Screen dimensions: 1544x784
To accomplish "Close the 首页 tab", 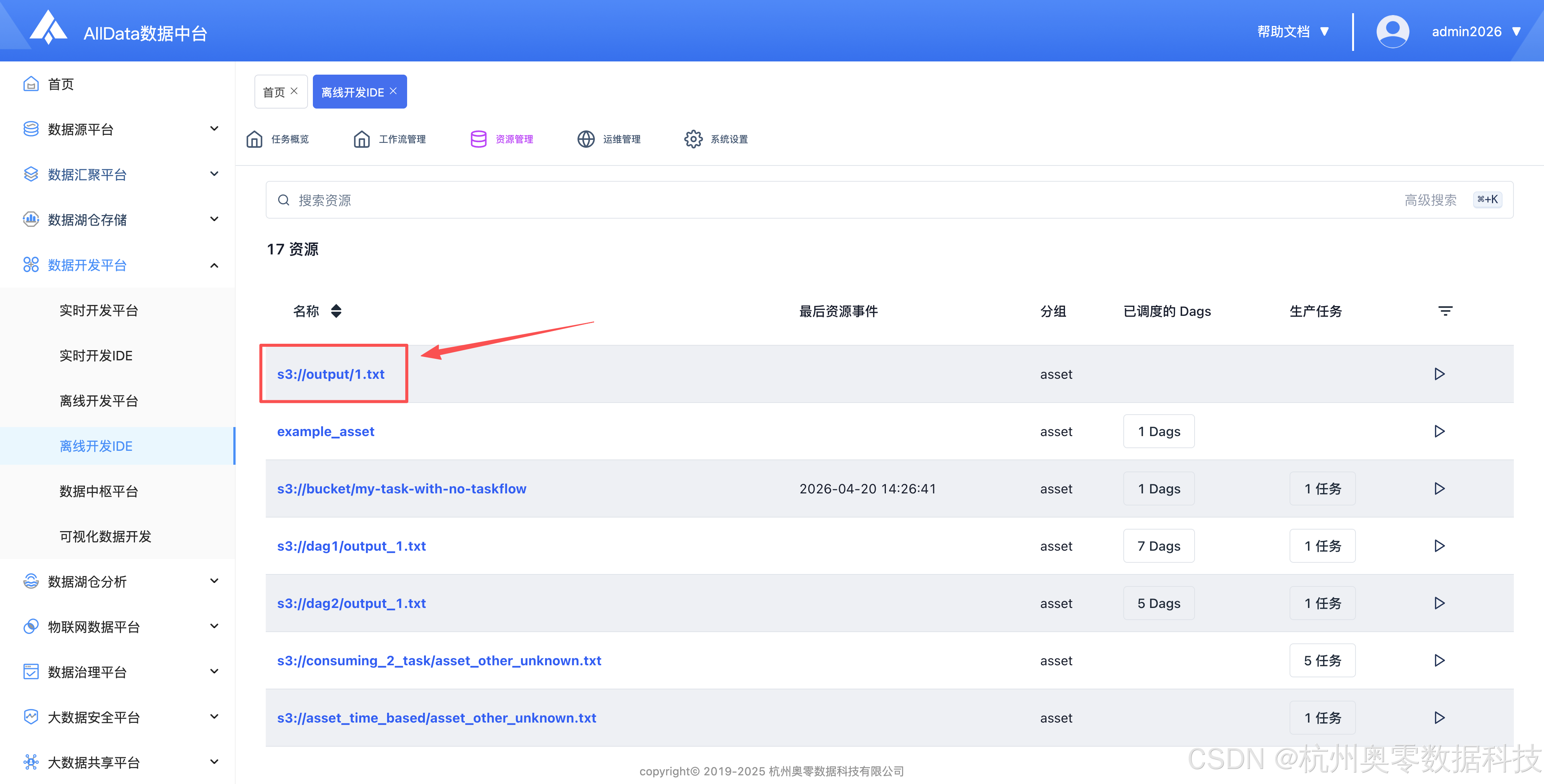I will (294, 91).
